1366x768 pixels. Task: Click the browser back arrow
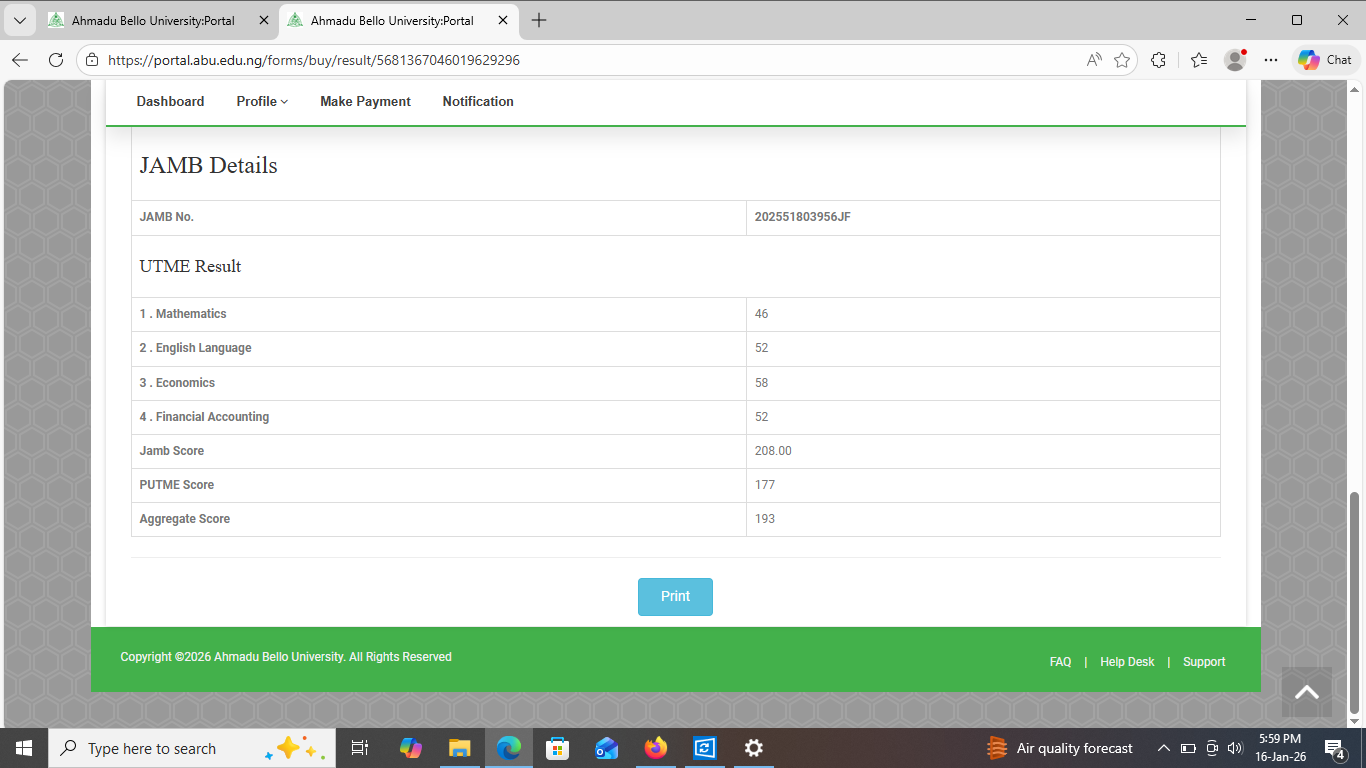pyautogui.click(x=20, y=60)
